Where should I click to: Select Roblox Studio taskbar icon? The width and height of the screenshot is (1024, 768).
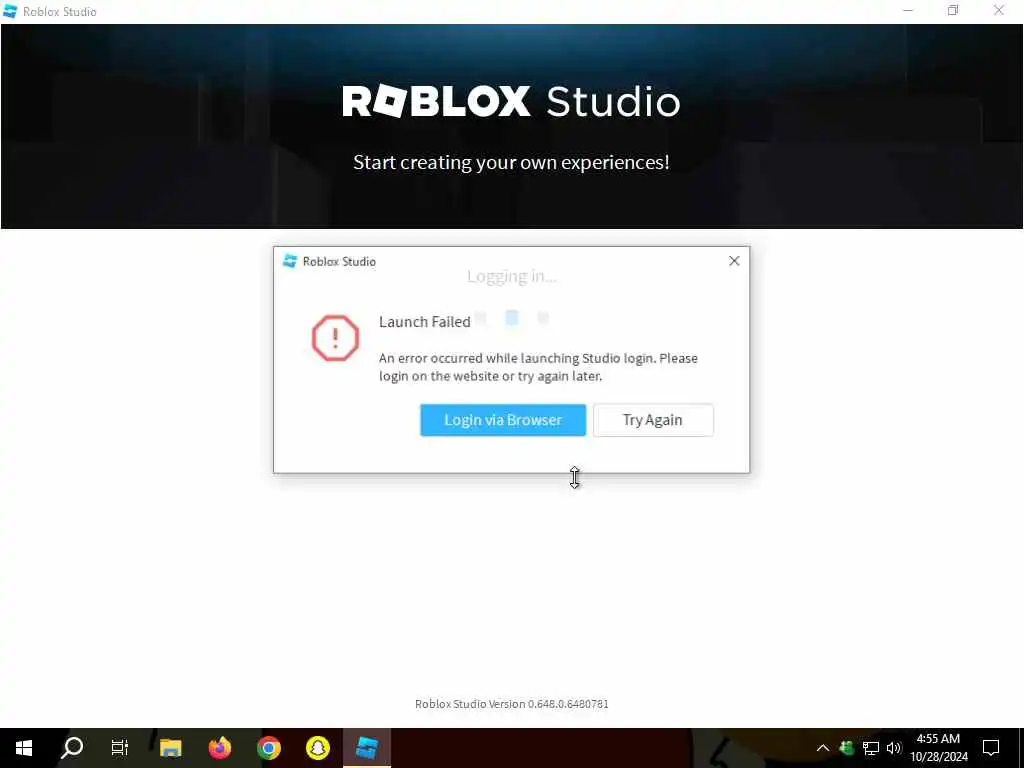click(x=366, y=748)
